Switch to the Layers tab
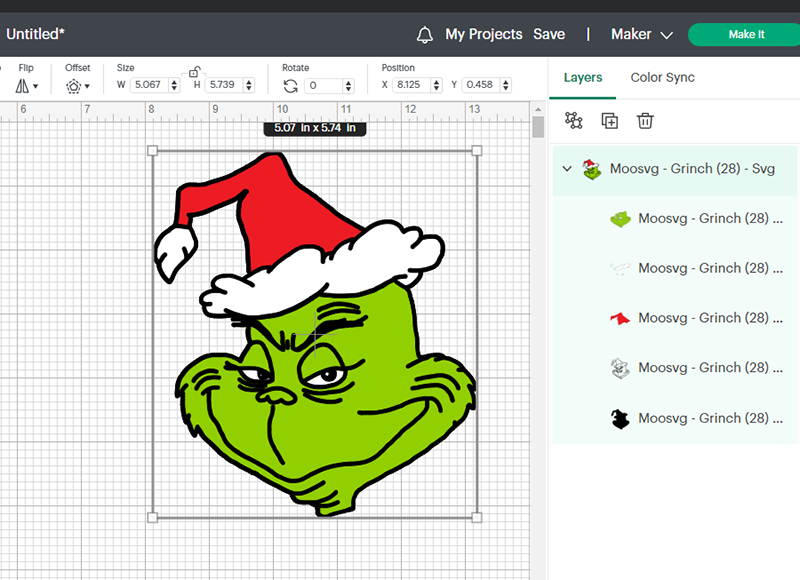 (x=583, y=78)
